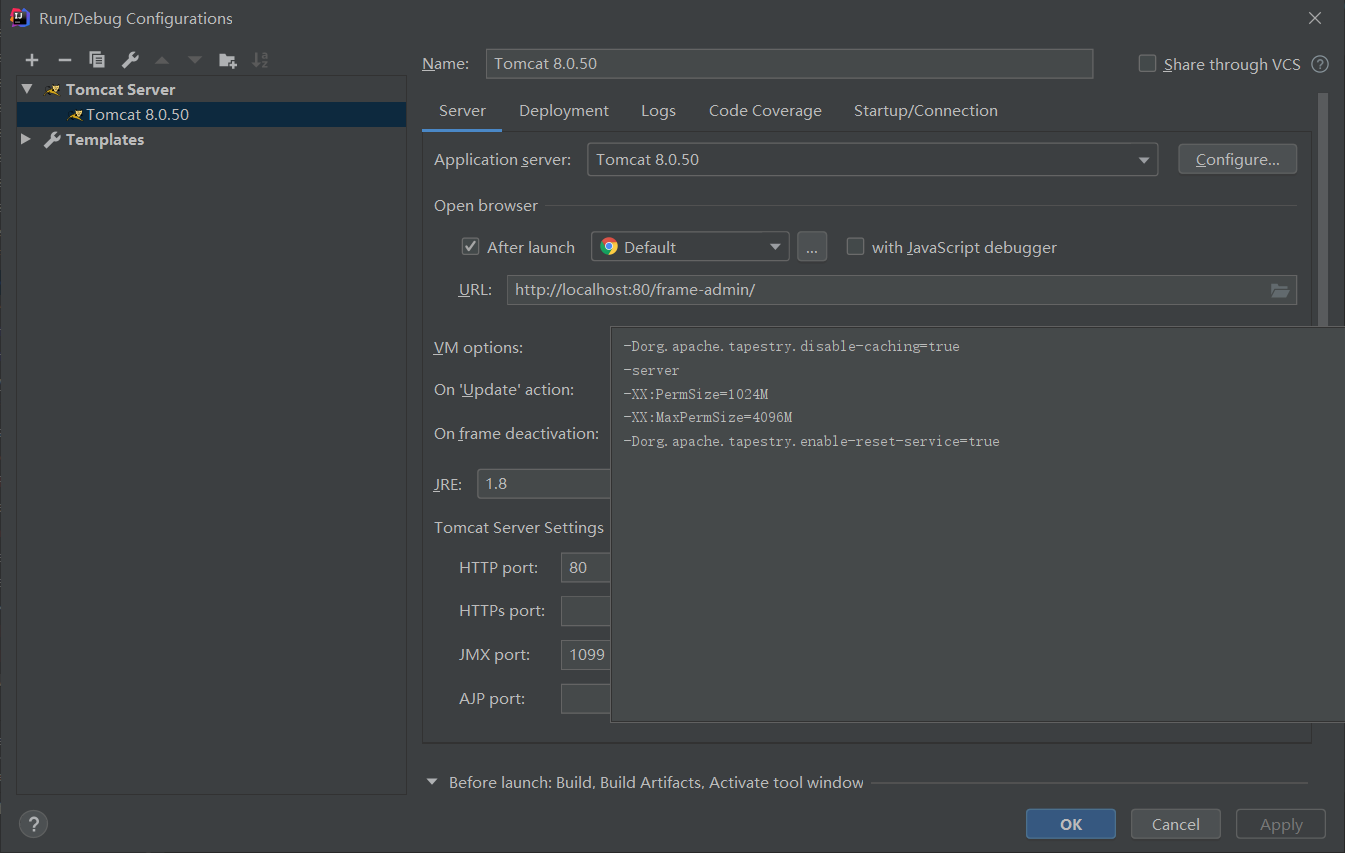
Task: Click disable-caching=true VM option line
Action: click(791, 346)
